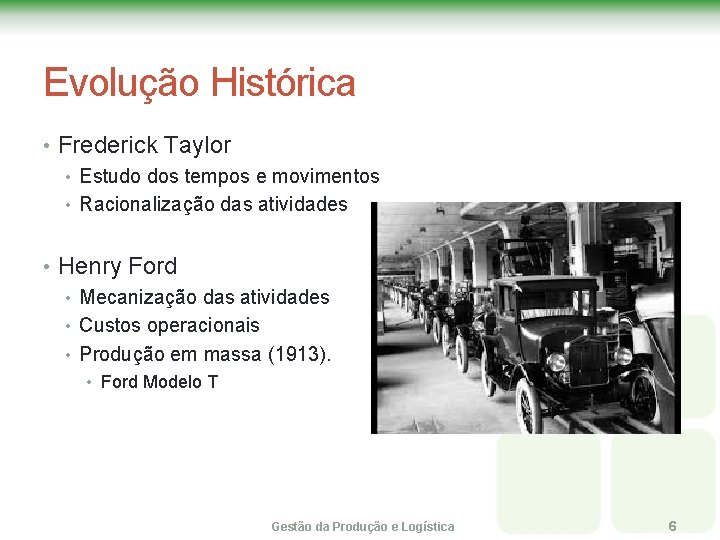Select 'Produção em massa (1913).' line
Image resolution: width=720 pixels, height=540 pixels.
point(205,354)
